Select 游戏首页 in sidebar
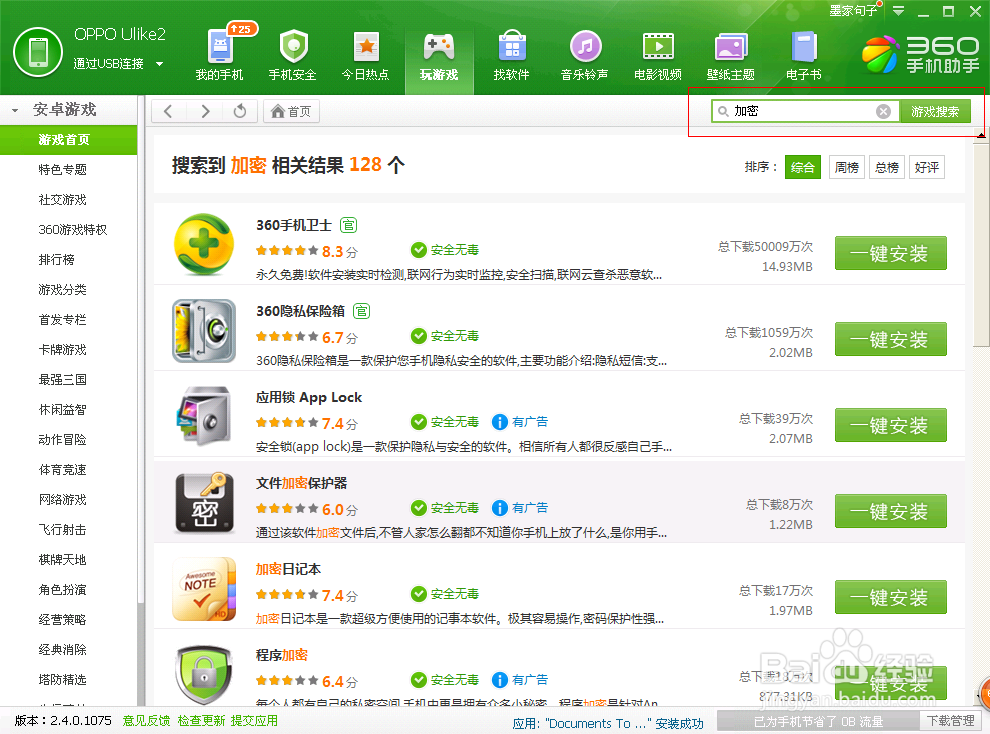This screenshot has height=734, width=990. (68, 139)
